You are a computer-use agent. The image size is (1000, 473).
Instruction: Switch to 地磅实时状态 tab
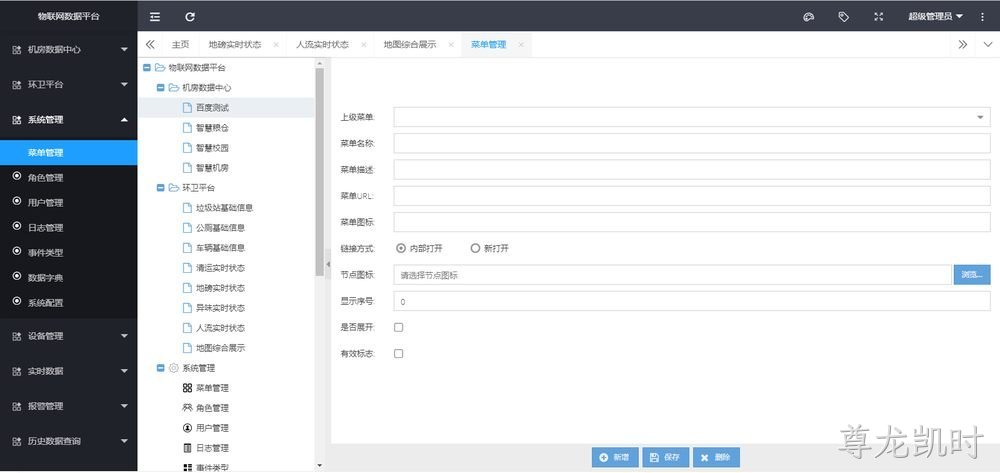(x=235, y=45)
